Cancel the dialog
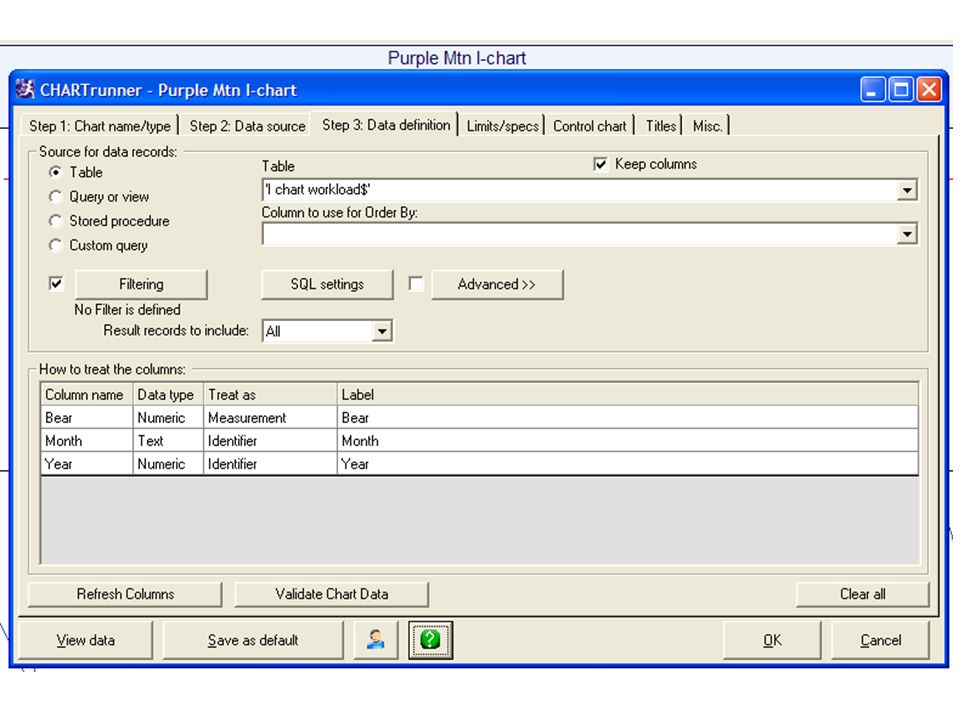960x720 pixels. (880, 640)
